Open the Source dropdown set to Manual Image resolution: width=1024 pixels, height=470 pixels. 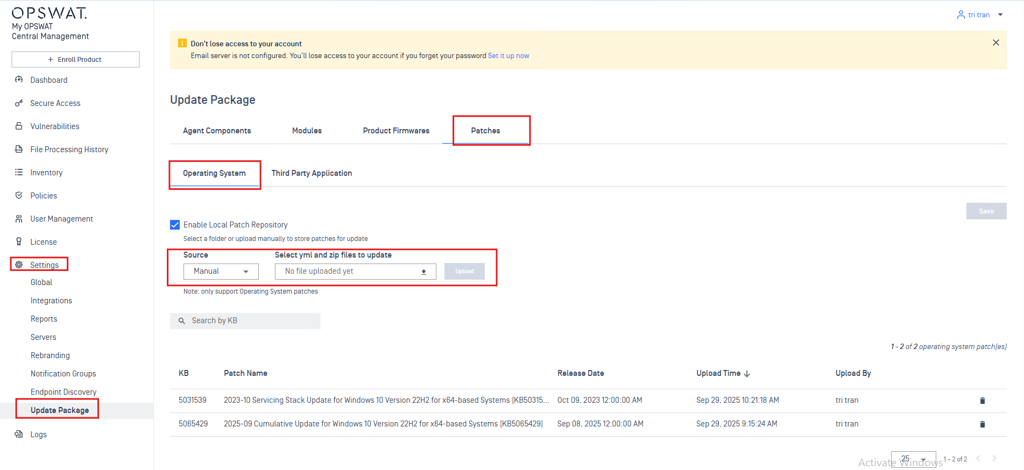click(221, 271)
